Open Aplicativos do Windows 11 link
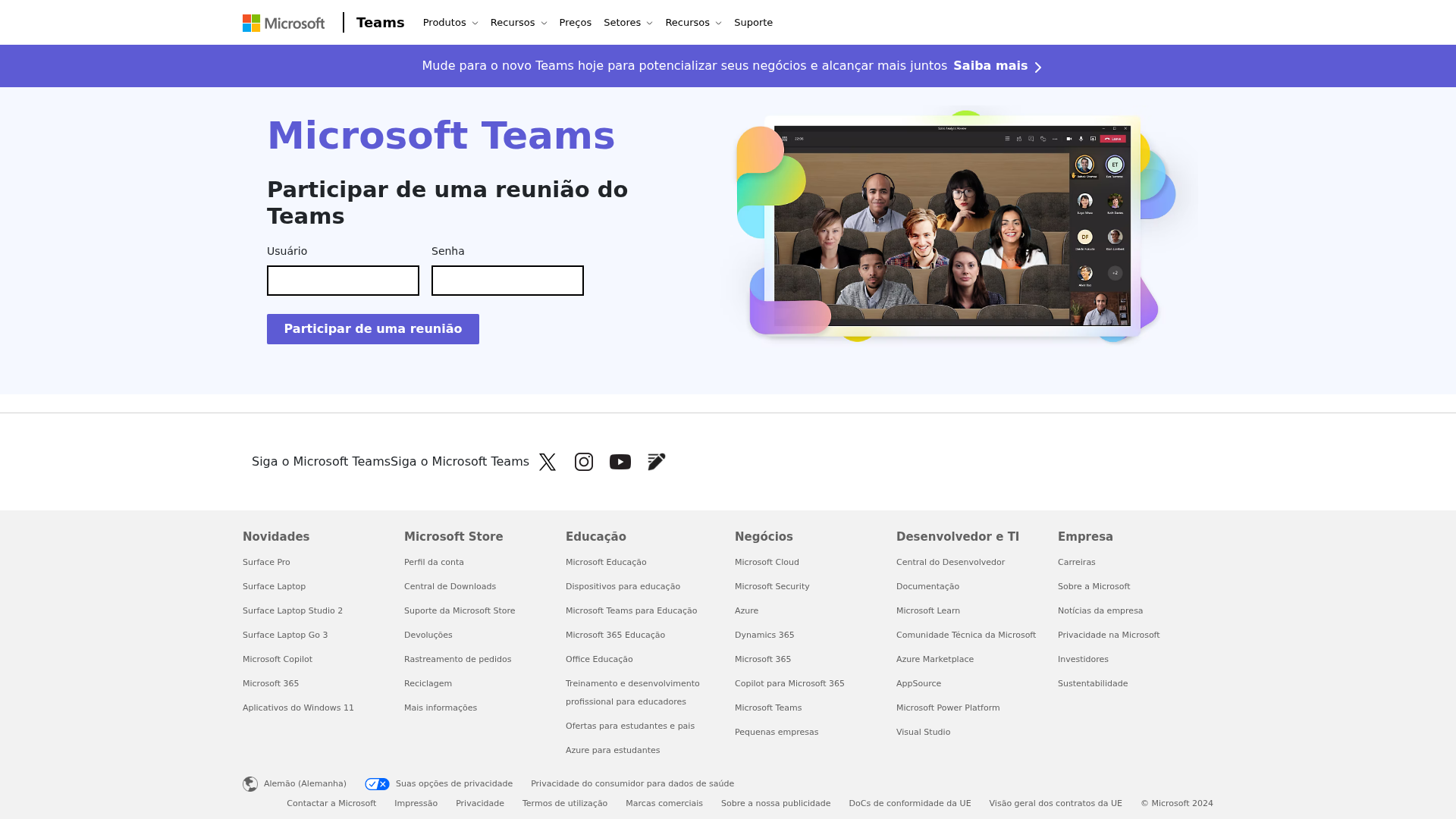1456x819 pixels. [x=298, y=708]
